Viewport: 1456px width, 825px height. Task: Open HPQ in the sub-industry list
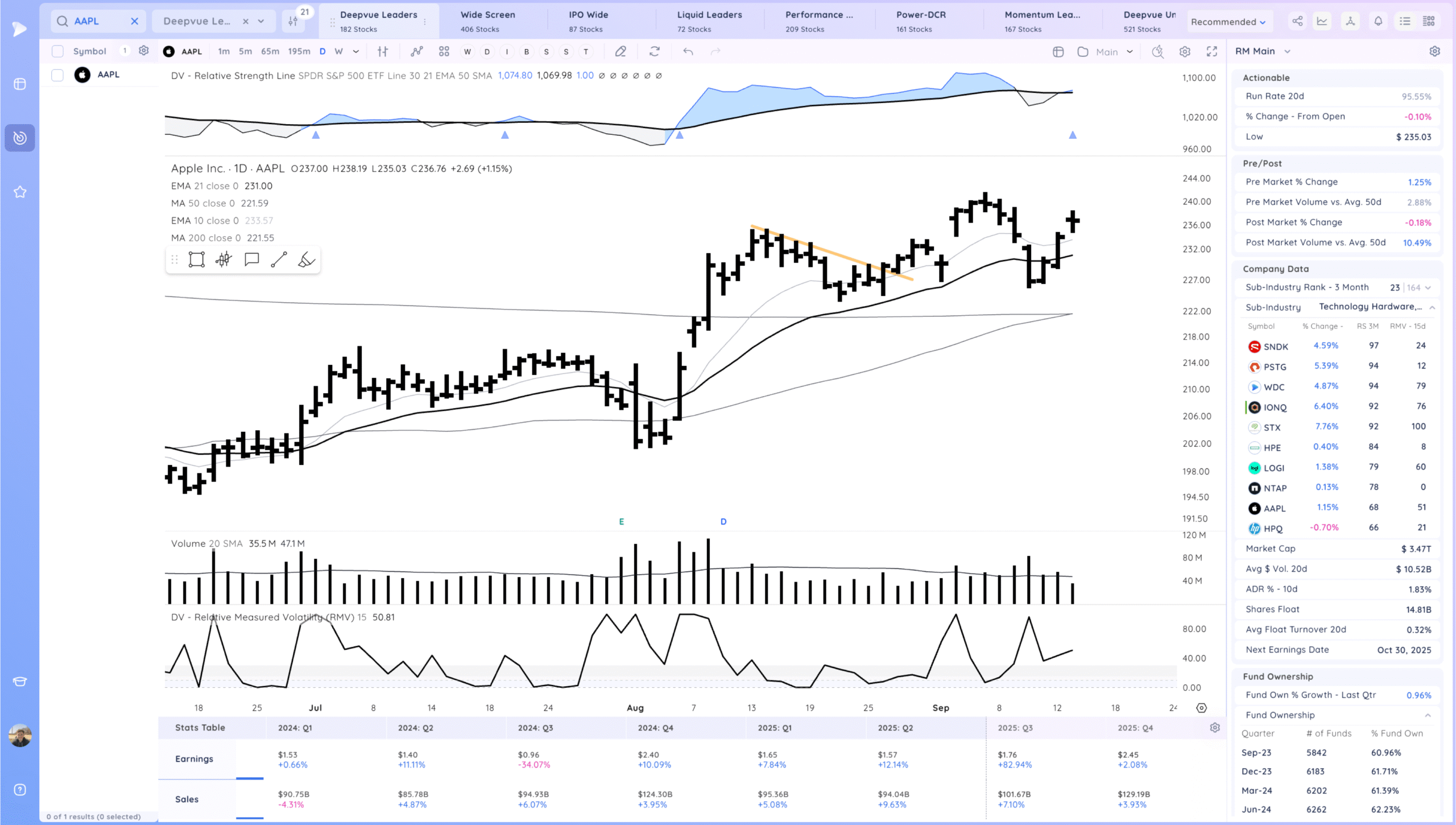[x=1273, y=529]
